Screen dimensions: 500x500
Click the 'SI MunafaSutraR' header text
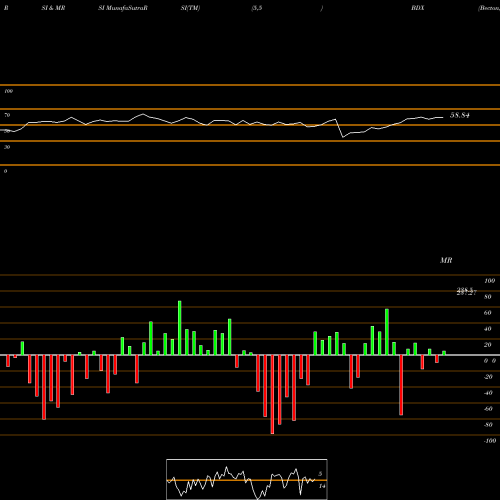point(123,8)
